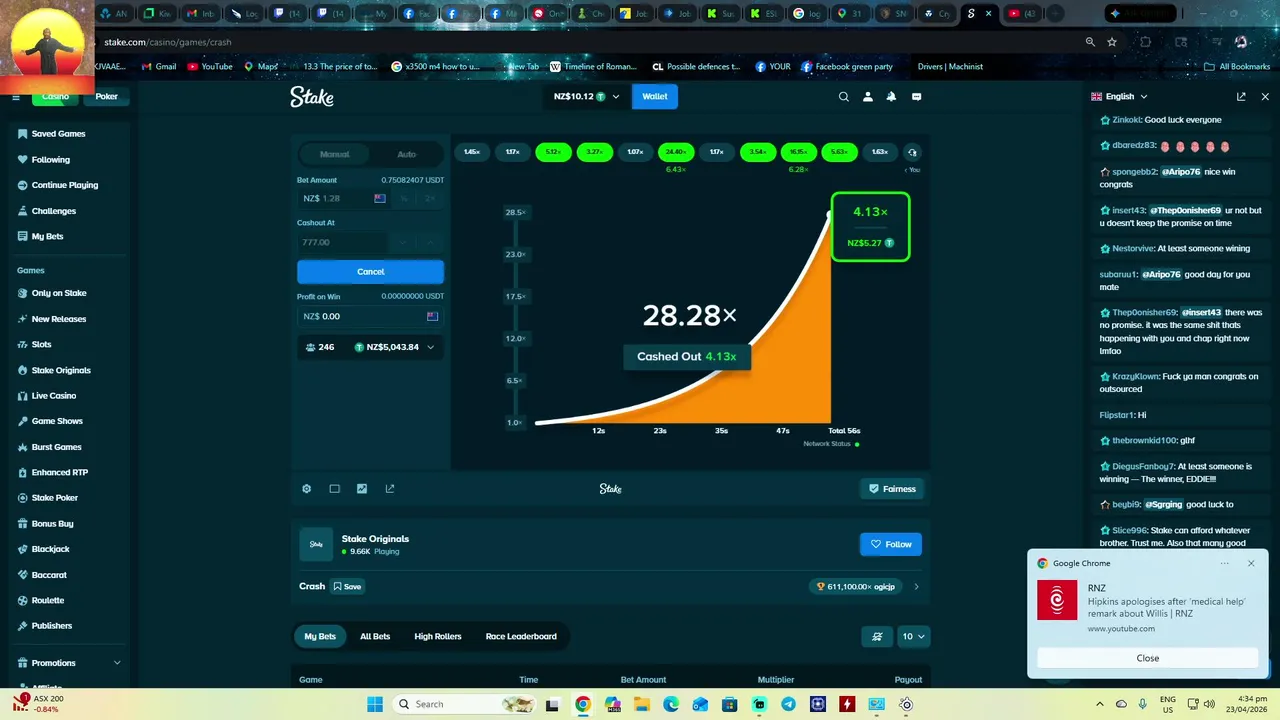
Task: Click the pop-out game icon
Action: click(390, 489)
